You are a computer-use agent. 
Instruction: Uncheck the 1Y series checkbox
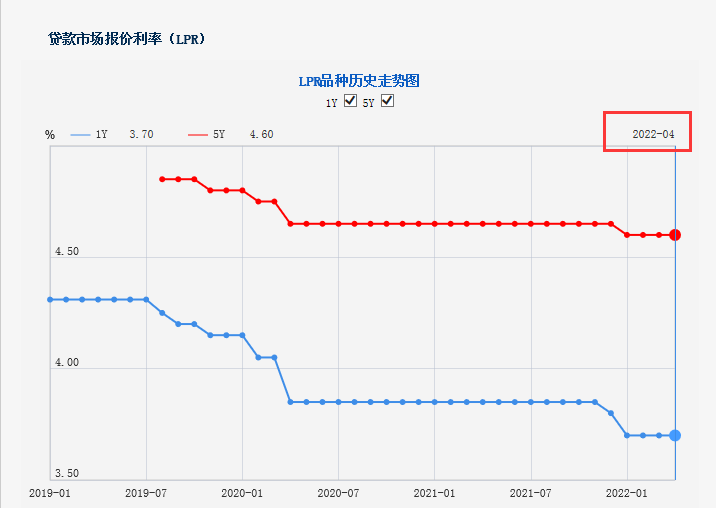point(350,101)
